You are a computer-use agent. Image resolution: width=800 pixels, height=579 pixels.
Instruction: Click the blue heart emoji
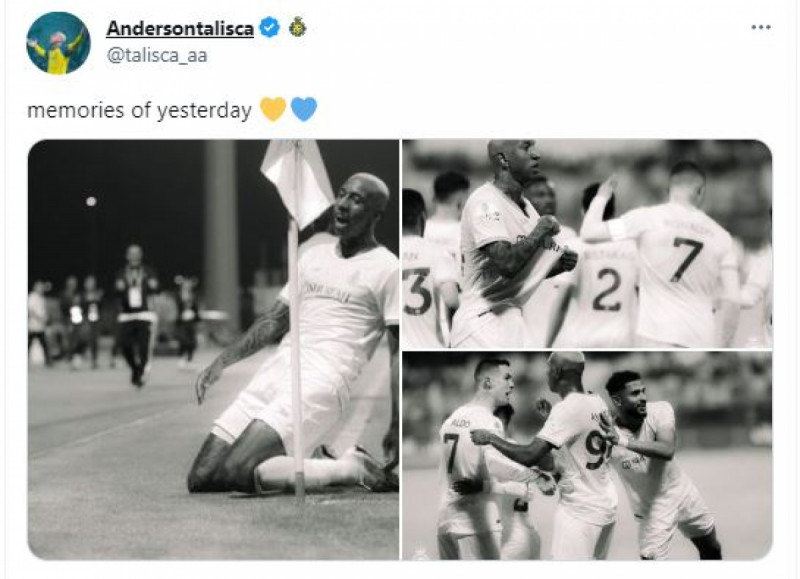(x=304, y=110)
